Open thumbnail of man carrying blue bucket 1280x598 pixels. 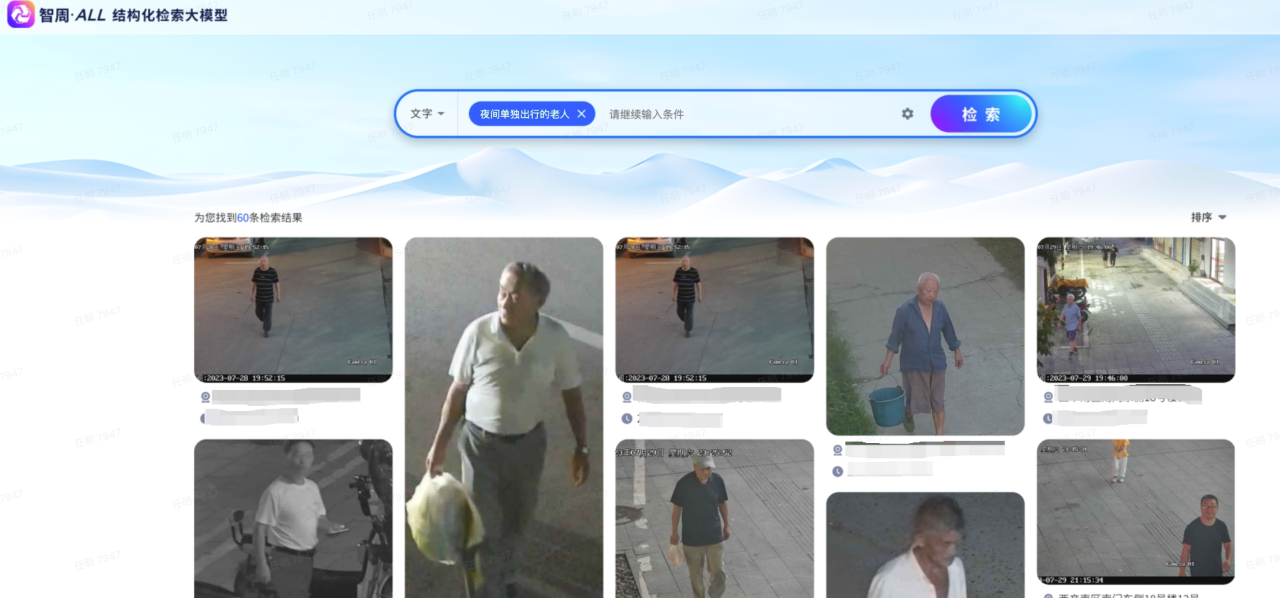(x=925, y=336)
